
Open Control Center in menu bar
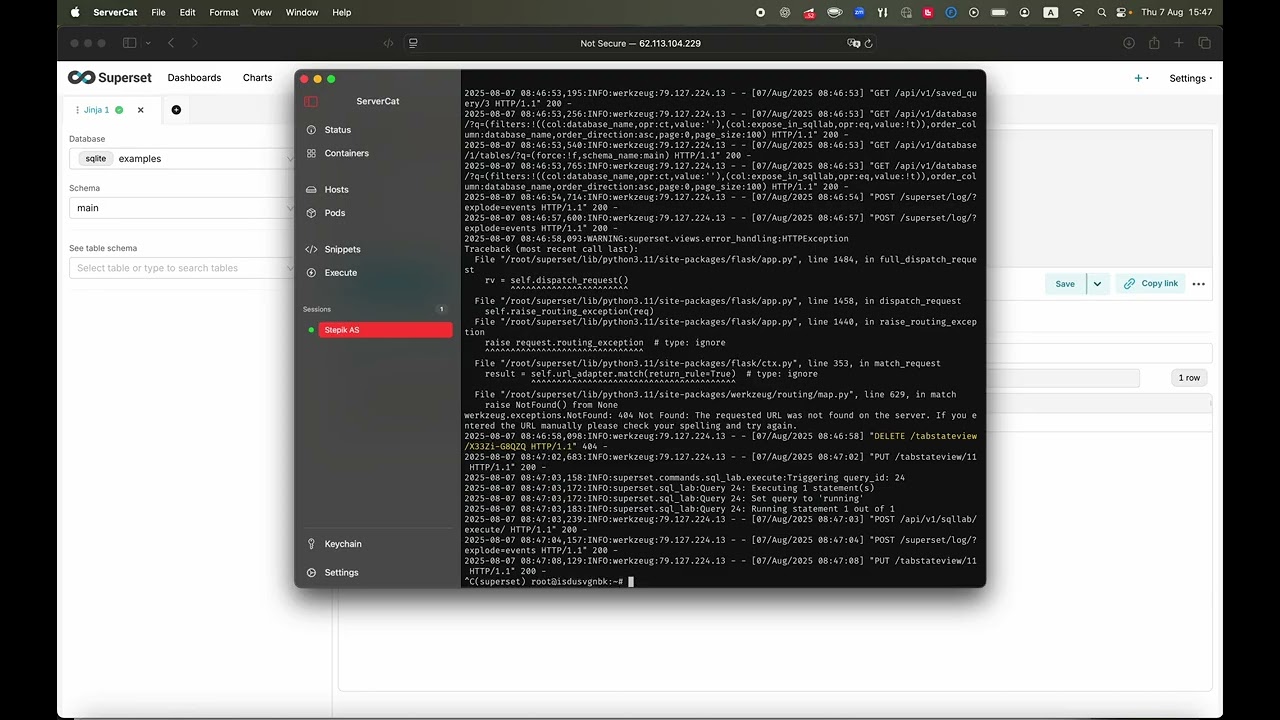tap(1123, 12)
